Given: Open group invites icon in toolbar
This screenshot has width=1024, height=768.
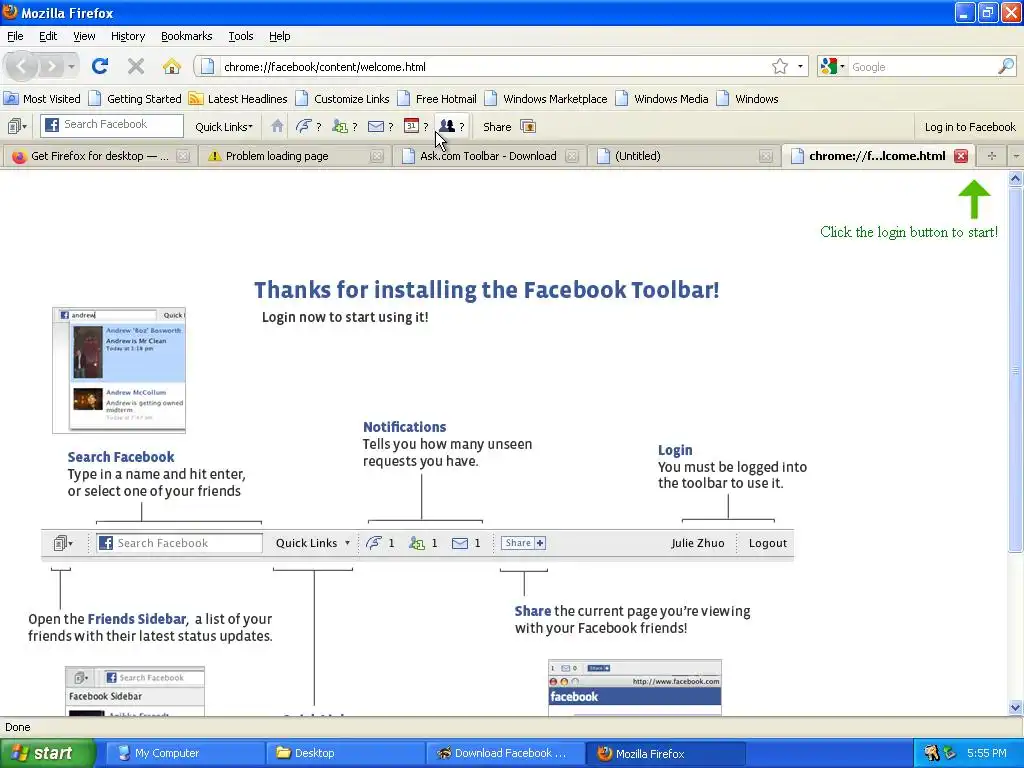Looking at the screenshot, I should pyautogui.click(x=447, y=126).
